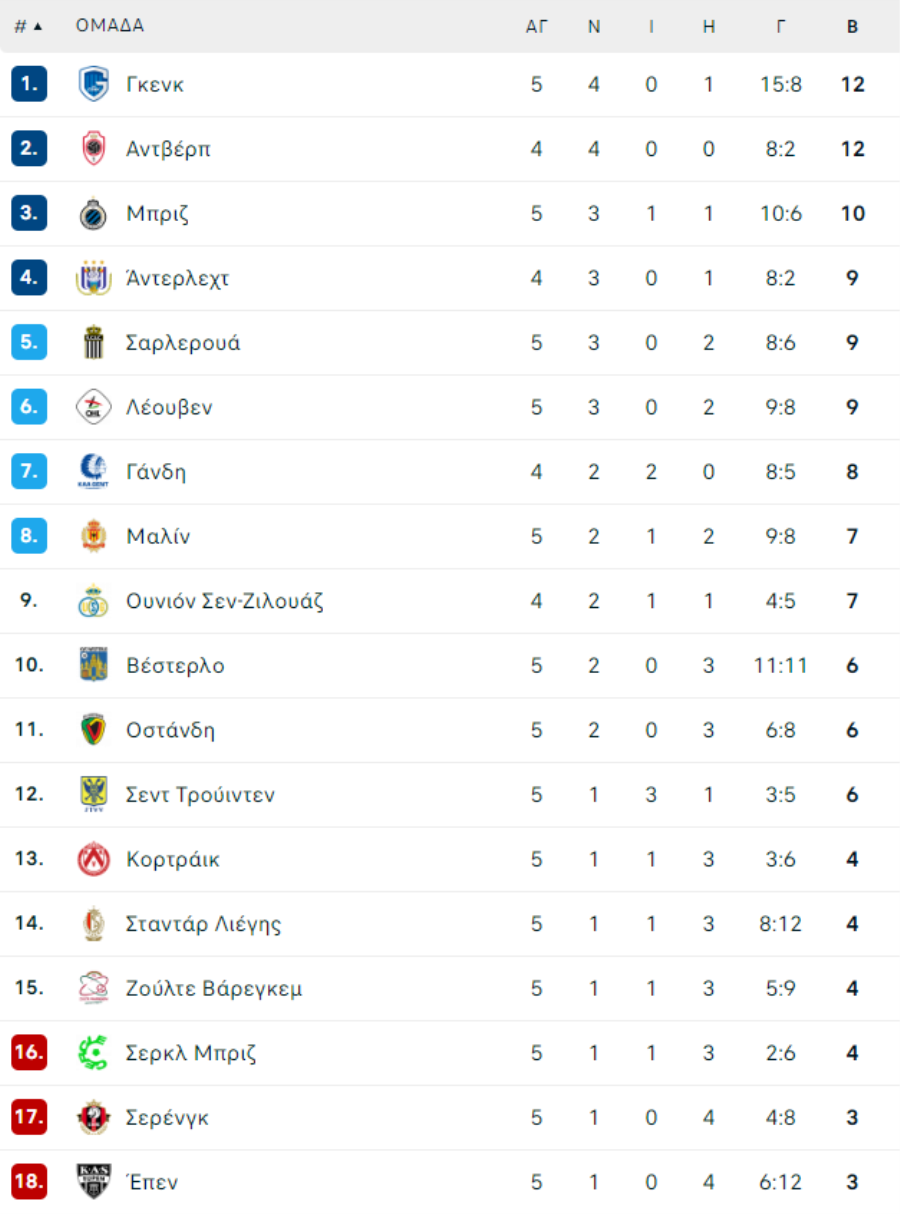Click the red position 16 badge
The image size is (900, 1214).
pos(29,1052)
